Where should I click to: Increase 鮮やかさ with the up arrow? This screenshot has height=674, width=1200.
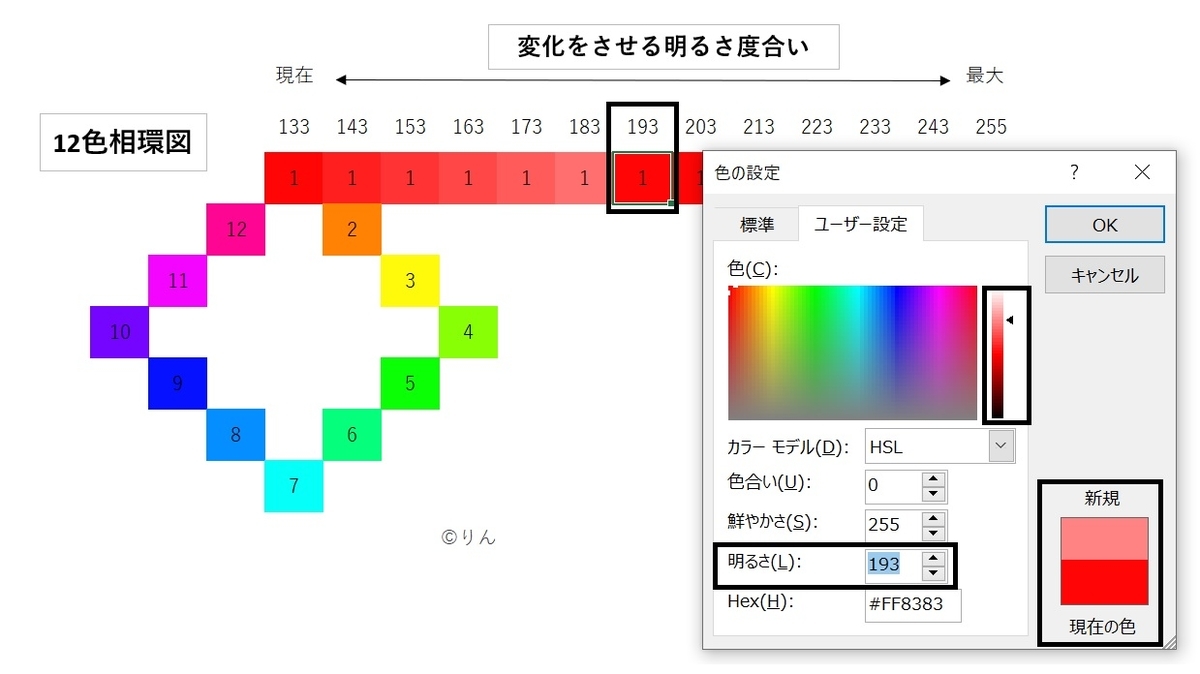934,517
